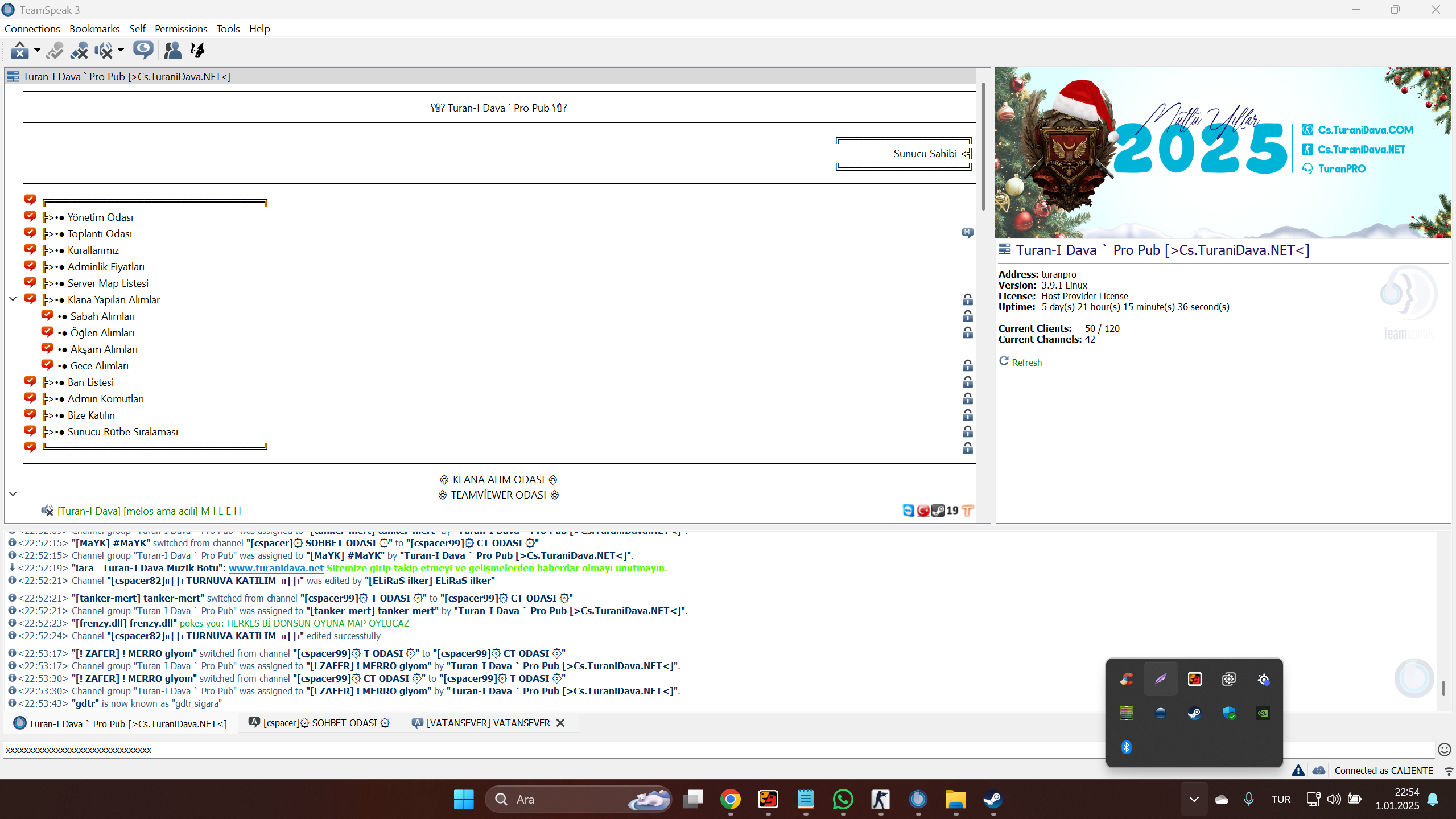Click the Turan-I Dava server banner image
The height and width of the screenshot is (819, 1456).
click(1223, 153)
